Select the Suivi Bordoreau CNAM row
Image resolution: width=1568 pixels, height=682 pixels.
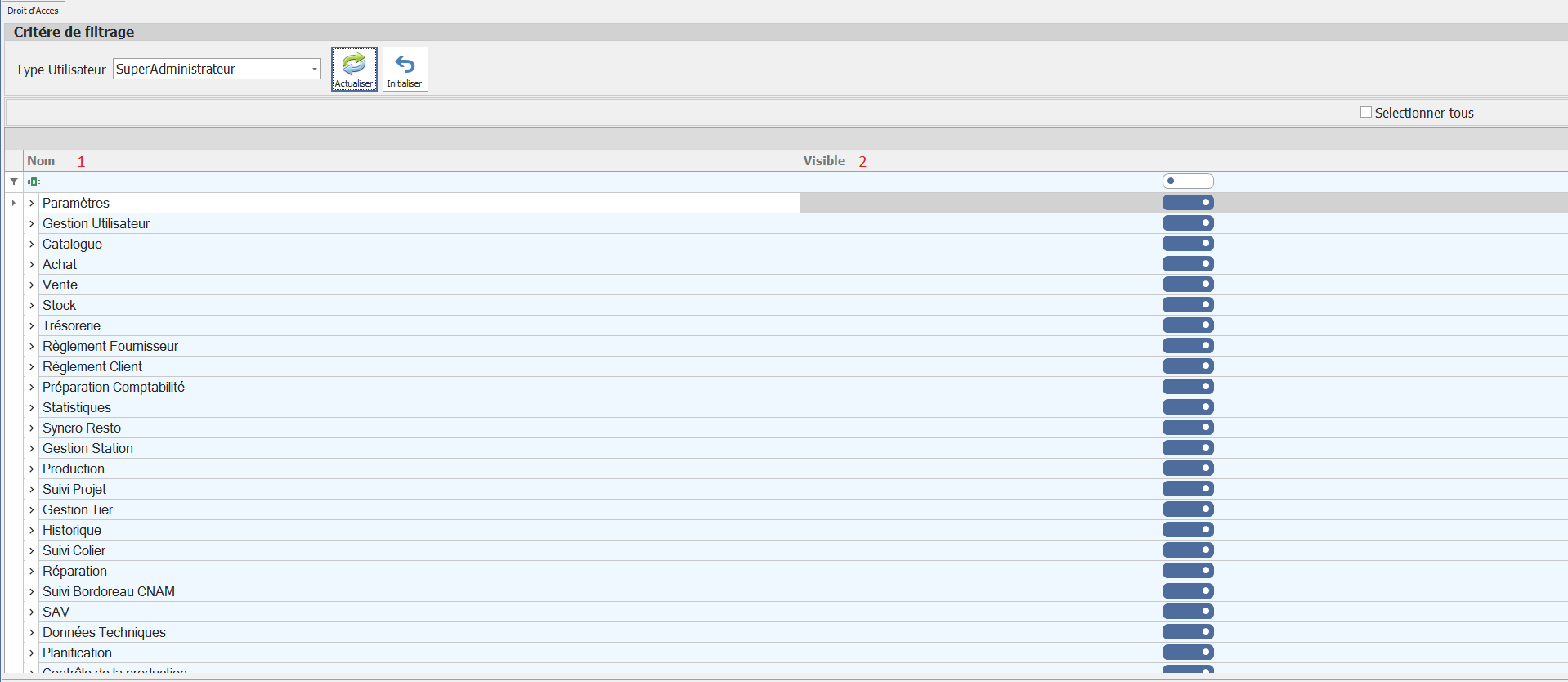109,592
